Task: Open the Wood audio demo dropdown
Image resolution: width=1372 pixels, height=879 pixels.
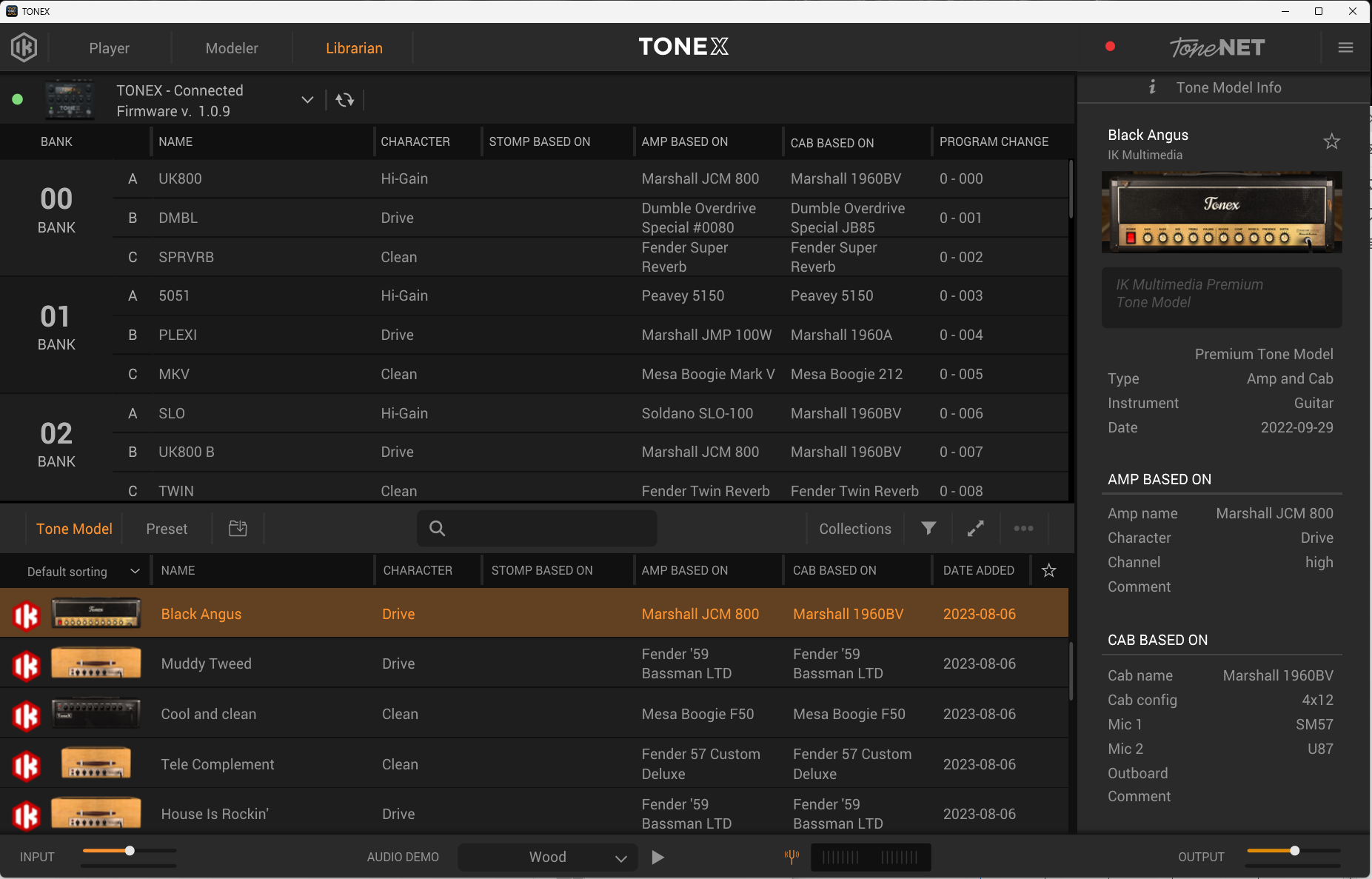Action: click(x=548, y=857)
